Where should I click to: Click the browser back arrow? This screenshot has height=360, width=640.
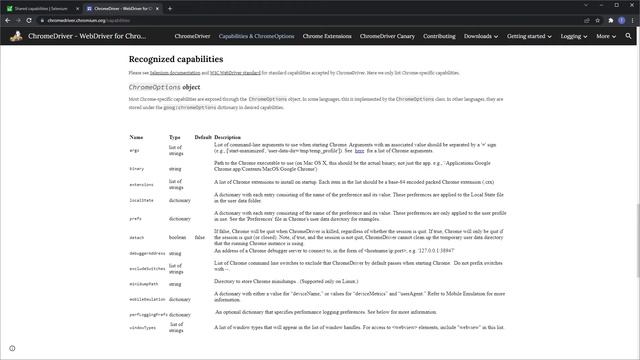pos(7,20)
